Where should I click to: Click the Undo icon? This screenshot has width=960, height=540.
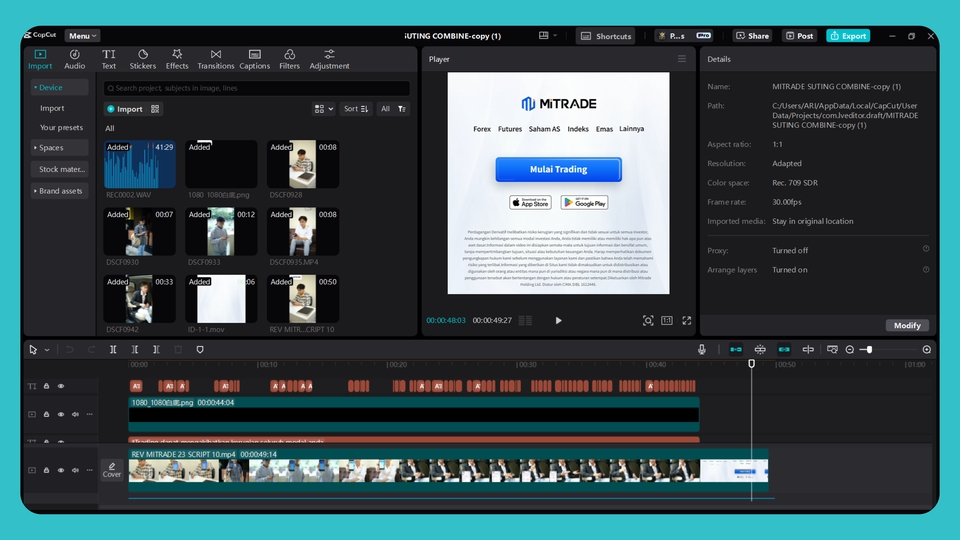click(x=70, y=350)
